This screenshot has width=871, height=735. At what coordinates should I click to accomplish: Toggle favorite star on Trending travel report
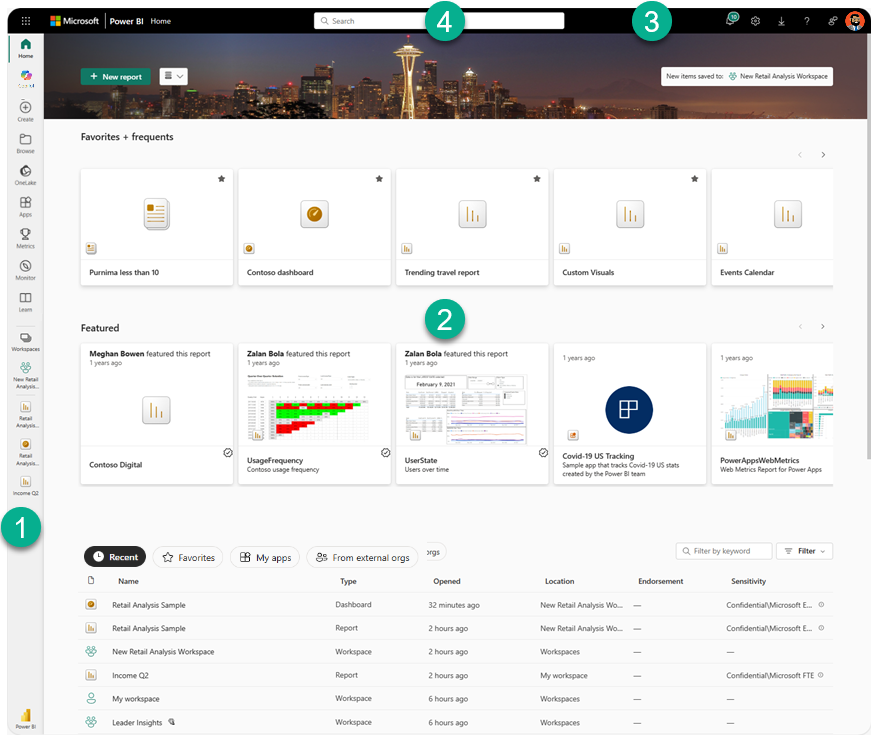537,179
